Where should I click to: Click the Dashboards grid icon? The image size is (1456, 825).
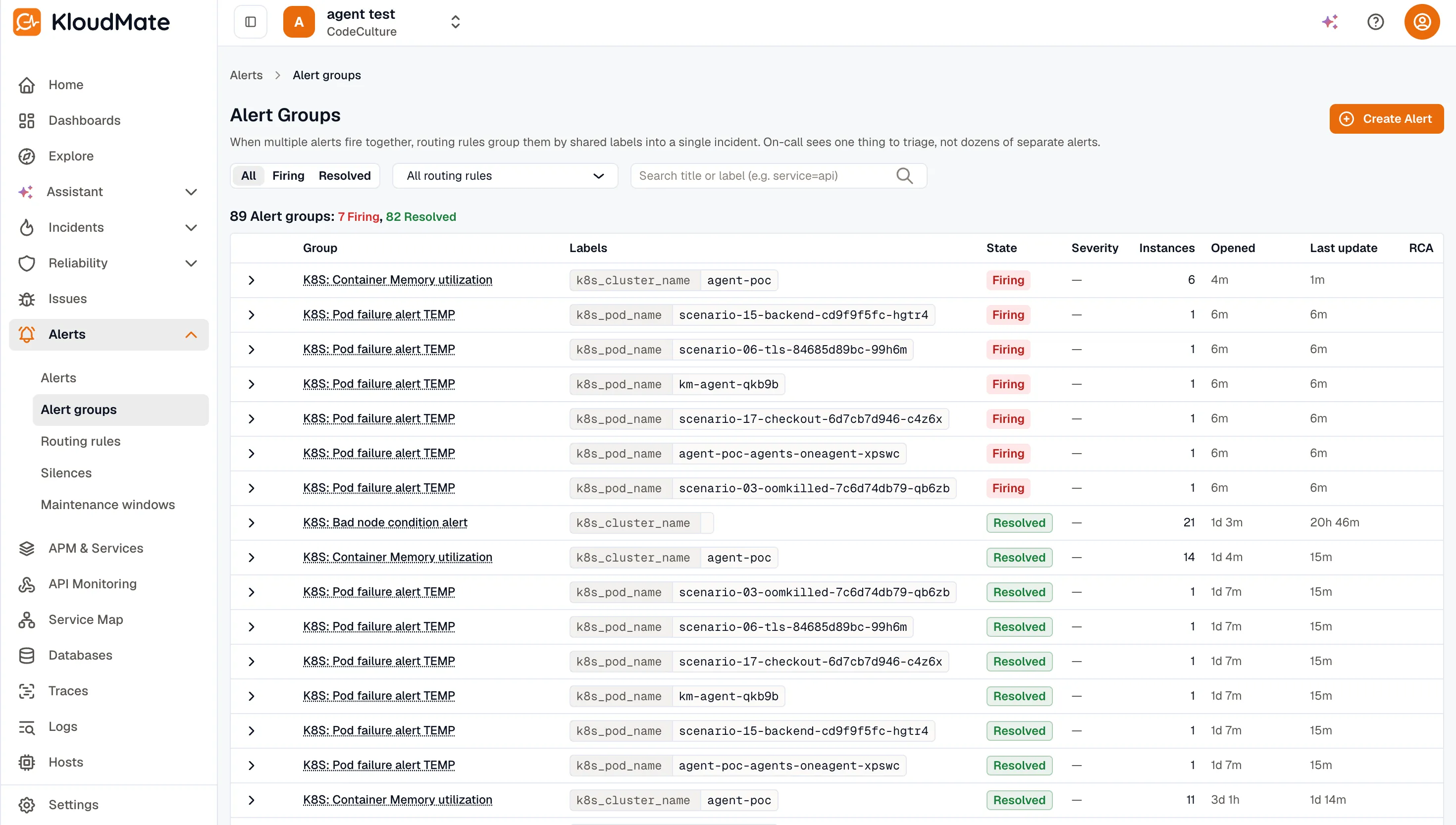tap(27, 120)
